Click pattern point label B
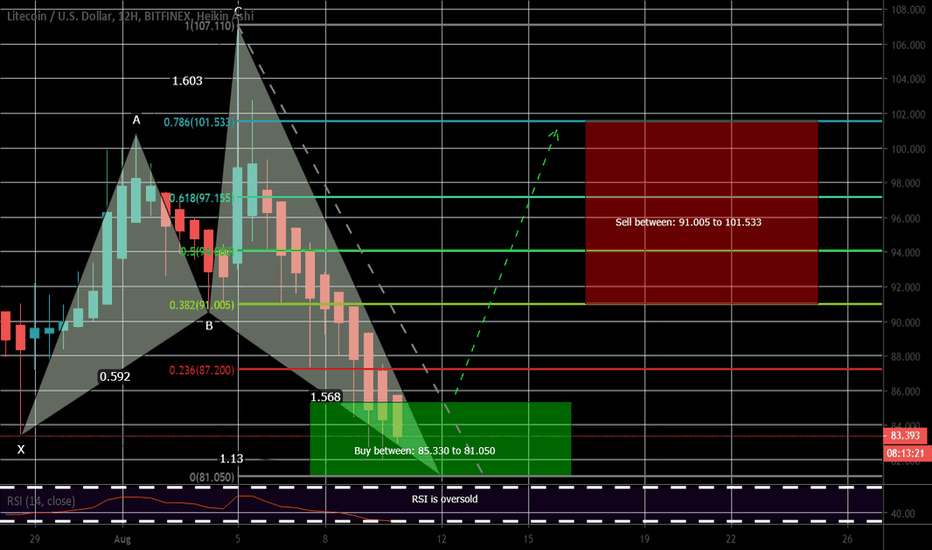Image resolution: width=932 pixels, height=550 pixels. pos(209,326)
